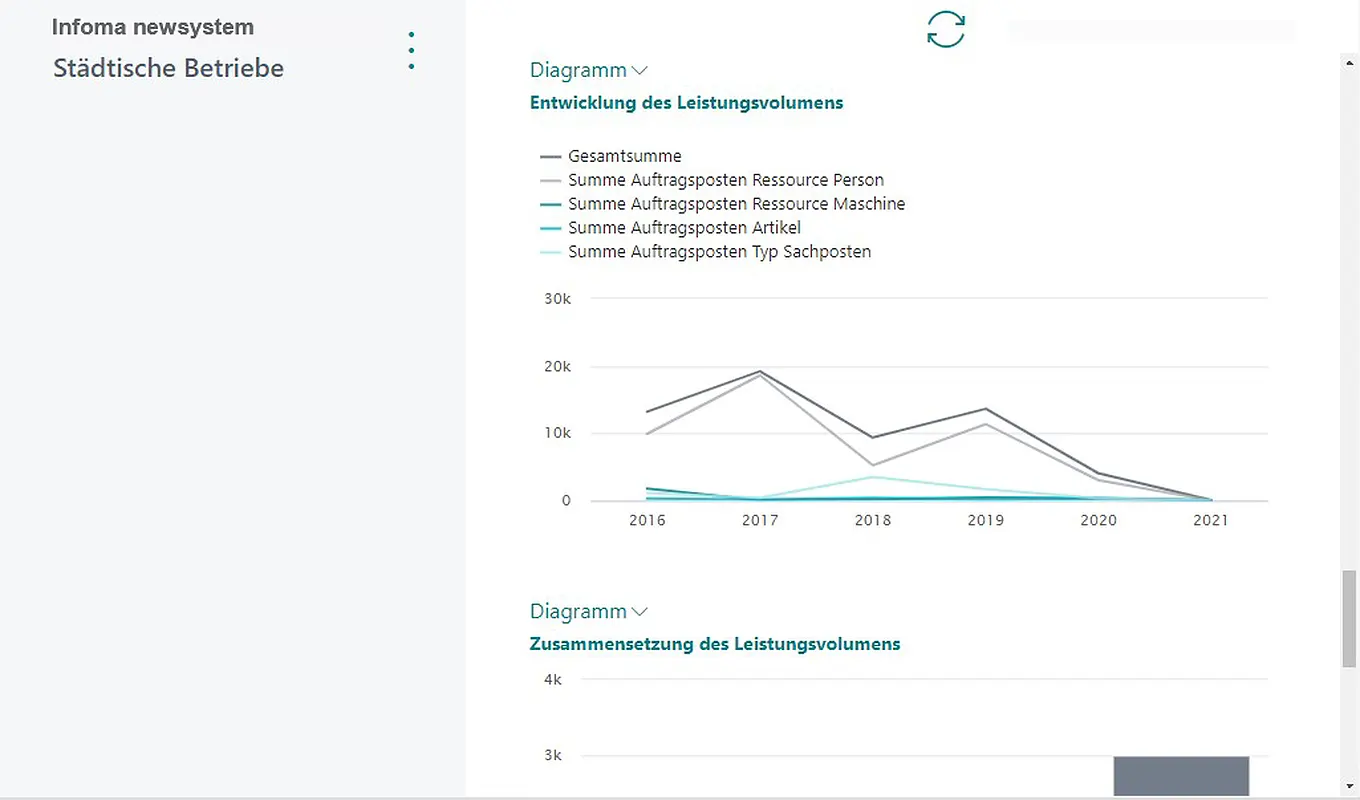This screenshot has height=800, width=1360.
Task: Click the Gesamtsumme dark gray legend line
Action: 550,157
